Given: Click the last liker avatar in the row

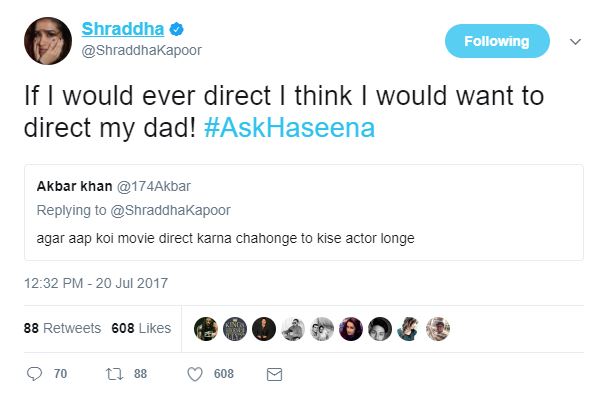Looking at the screenshot, I should [439, 328].
